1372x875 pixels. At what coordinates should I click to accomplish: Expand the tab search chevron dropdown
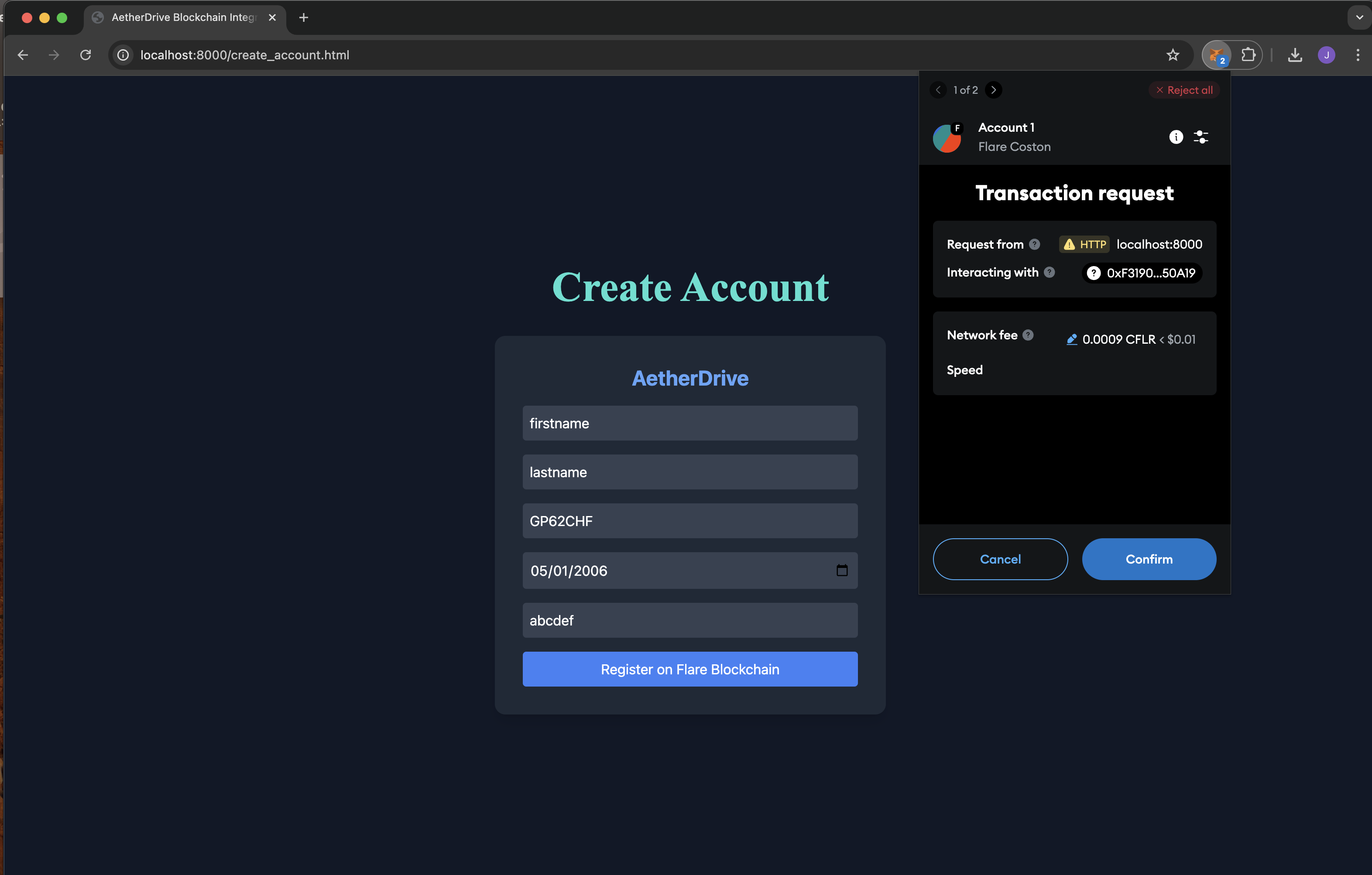point(1359,17)
